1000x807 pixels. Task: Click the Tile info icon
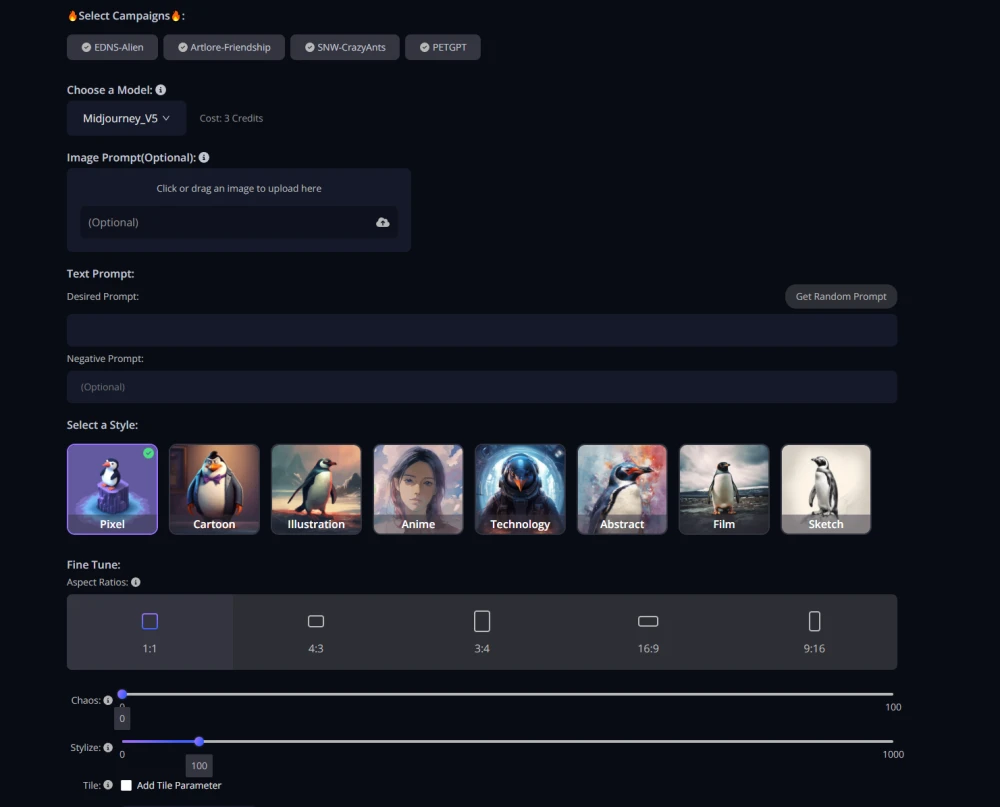(108, 785)
